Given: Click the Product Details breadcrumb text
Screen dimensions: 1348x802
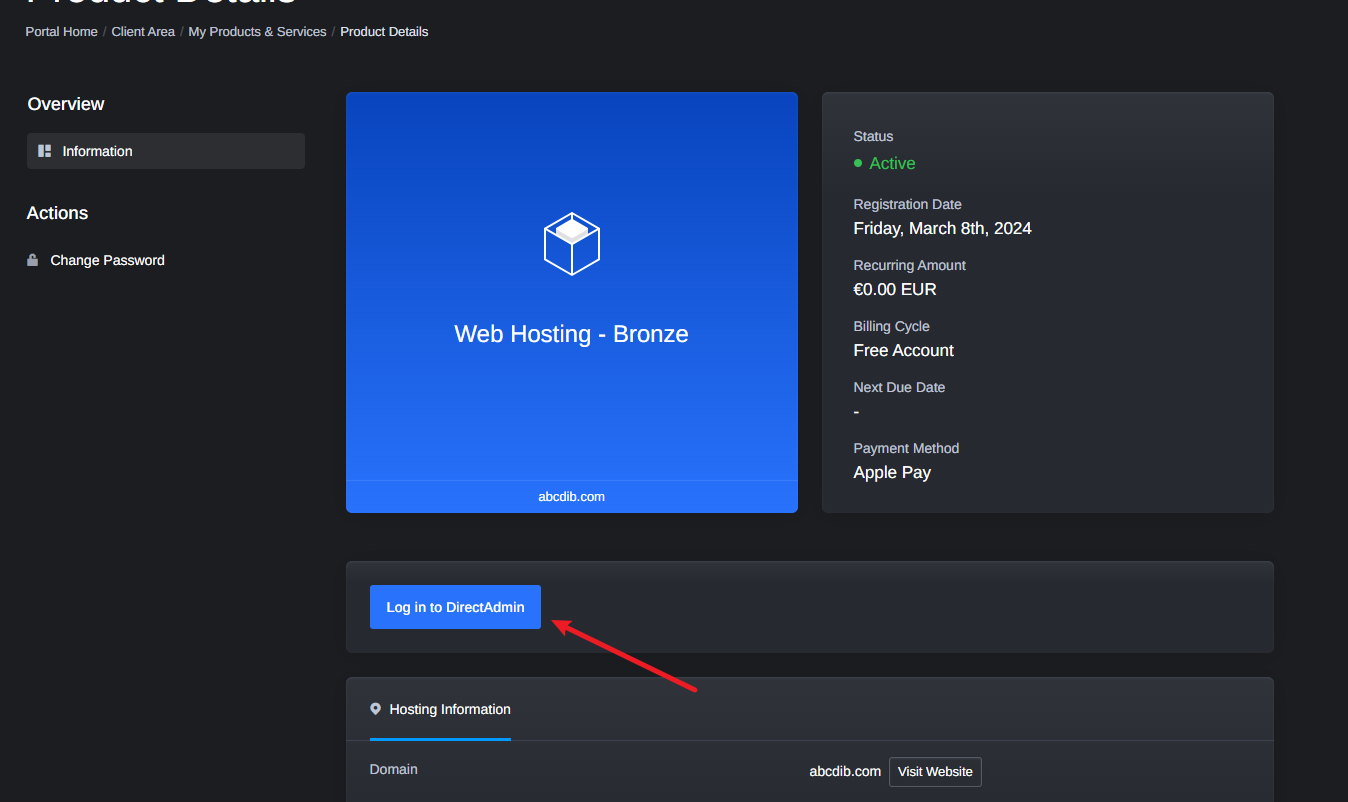Looking at the screenshot, I should coord(384,32).
